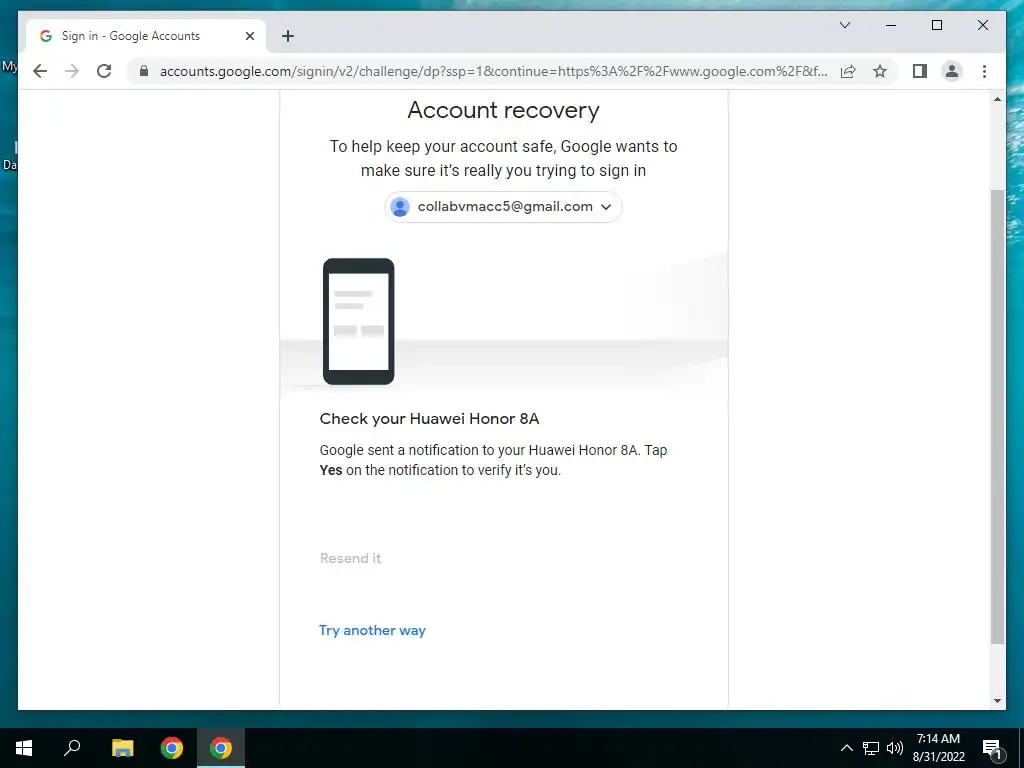Click the Check your Huawei Honor 8A heading
The width and height of the screenshot is (1024, 768).
[429, 419]
